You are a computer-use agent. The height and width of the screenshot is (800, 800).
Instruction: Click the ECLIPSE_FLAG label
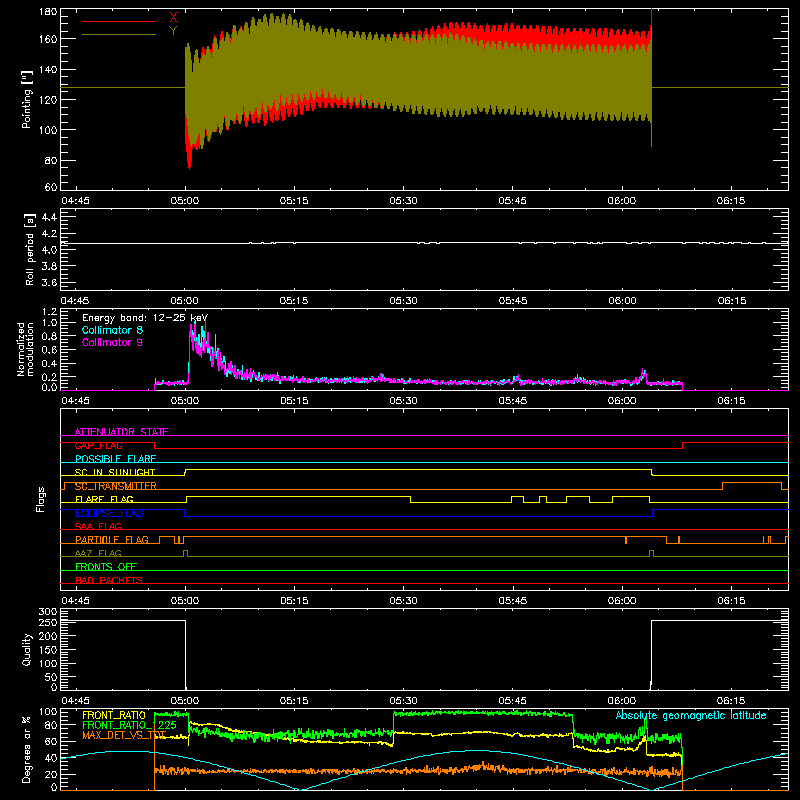(x=109, y=513)
